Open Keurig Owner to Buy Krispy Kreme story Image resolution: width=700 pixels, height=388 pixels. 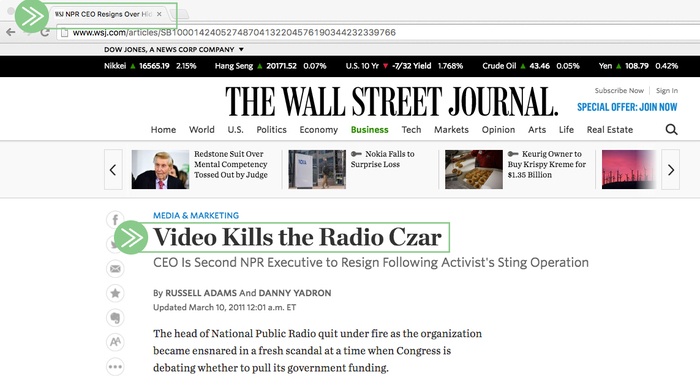[x=547, y=164]
